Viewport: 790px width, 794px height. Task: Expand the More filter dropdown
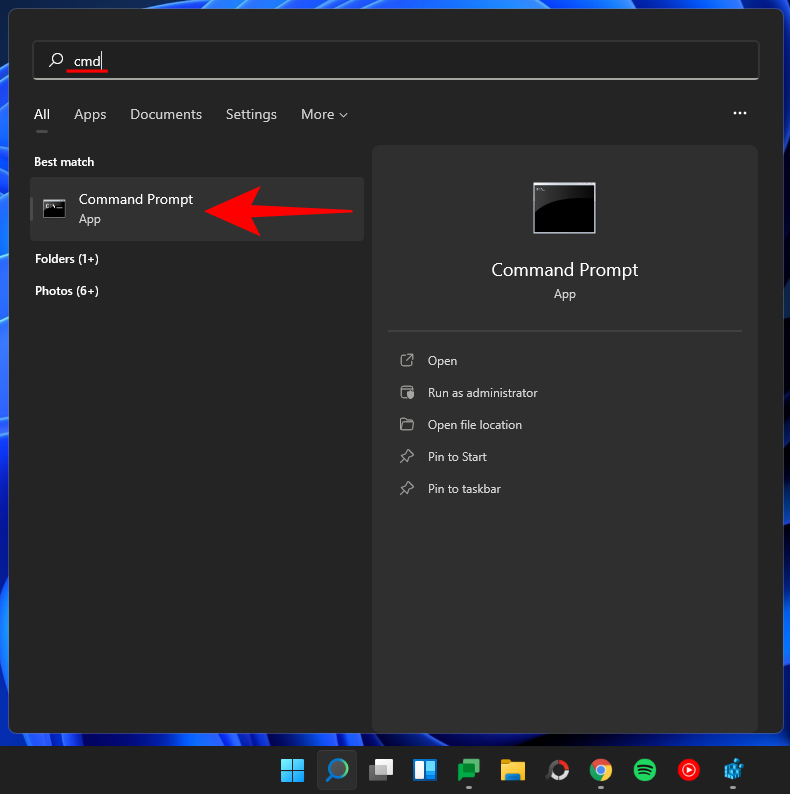(x=324, y=115)
